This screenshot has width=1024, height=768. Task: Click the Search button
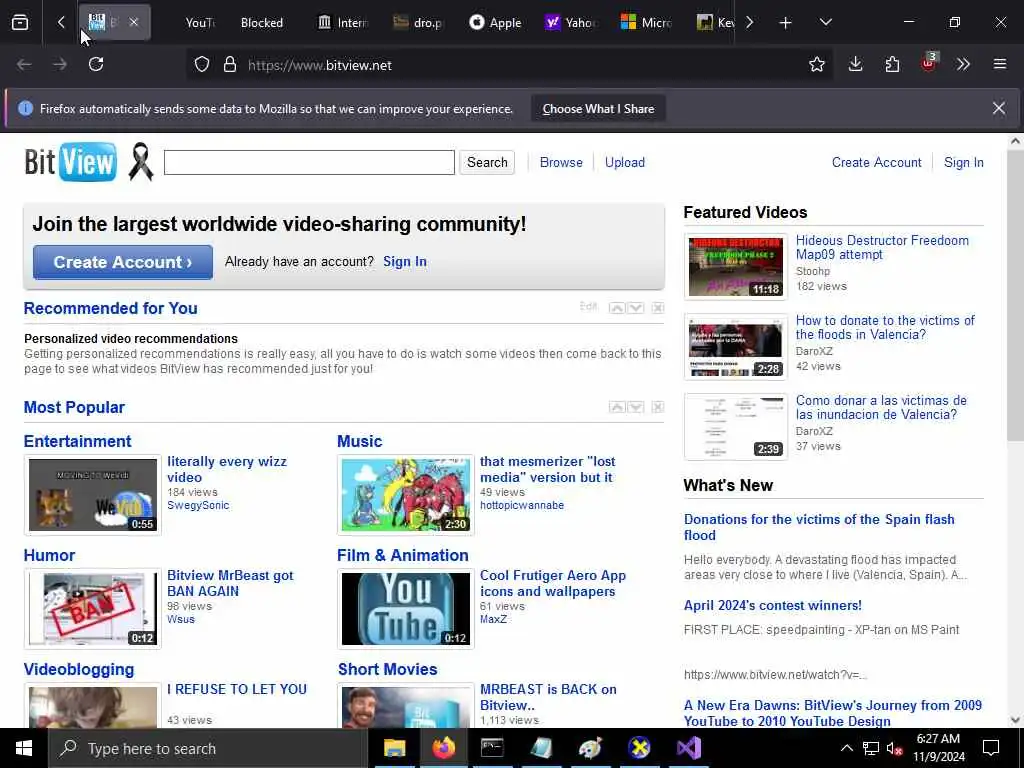487,163
